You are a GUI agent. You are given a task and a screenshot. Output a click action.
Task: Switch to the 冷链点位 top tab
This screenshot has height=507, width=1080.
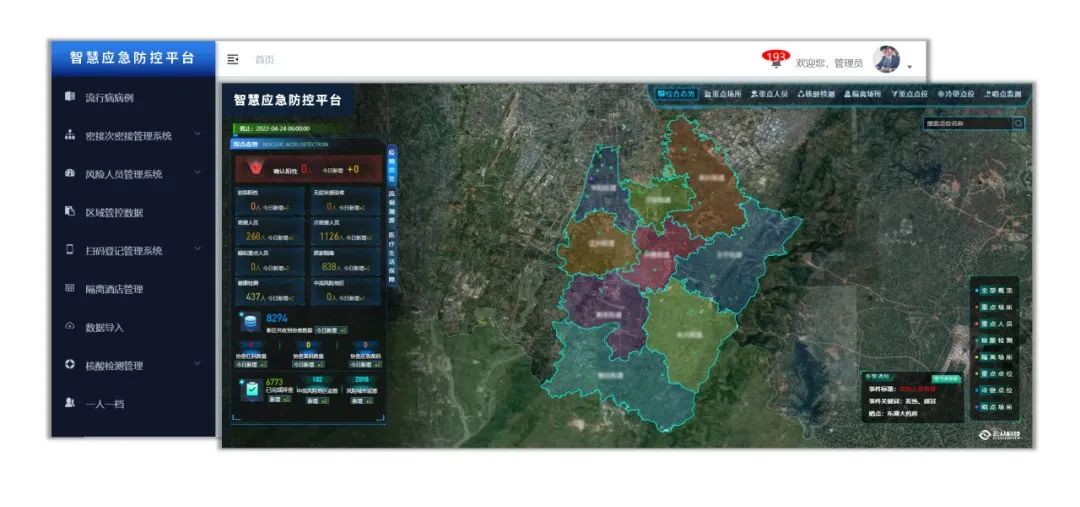956,94
